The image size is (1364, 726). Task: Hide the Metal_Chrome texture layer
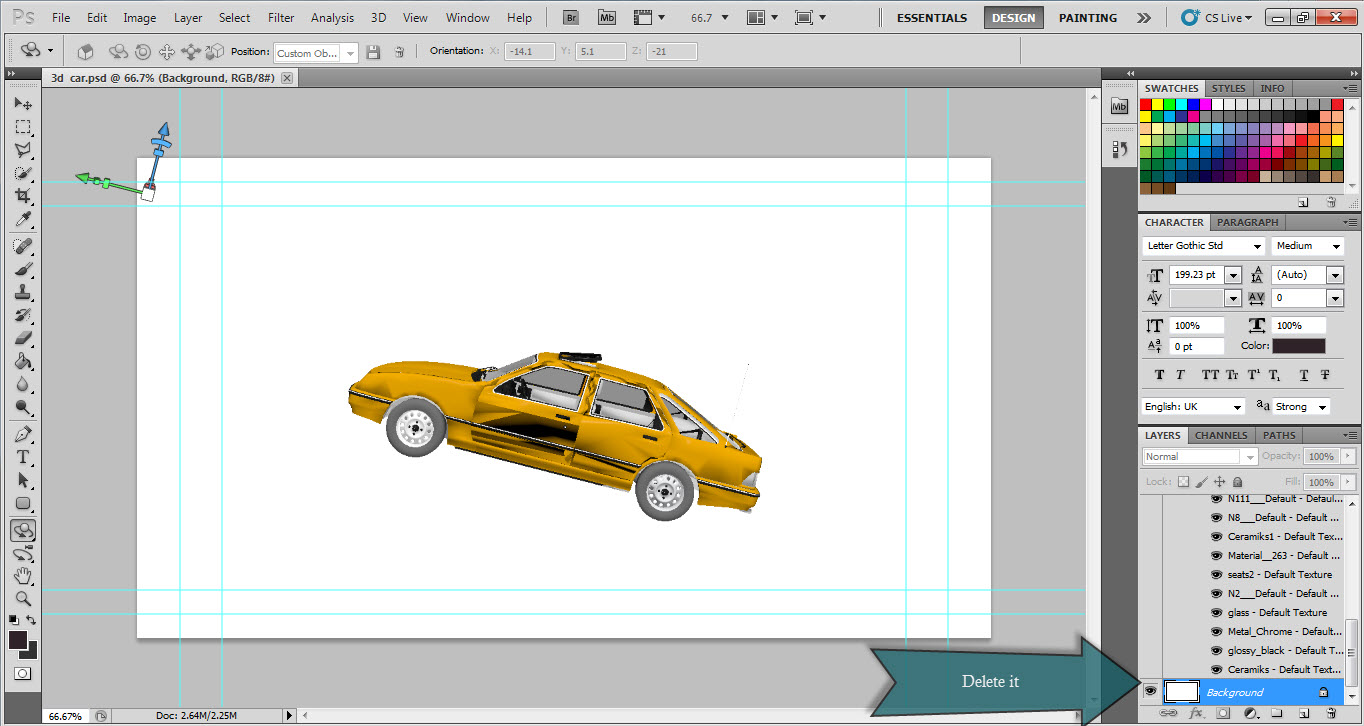click(x=1217, y=631)
